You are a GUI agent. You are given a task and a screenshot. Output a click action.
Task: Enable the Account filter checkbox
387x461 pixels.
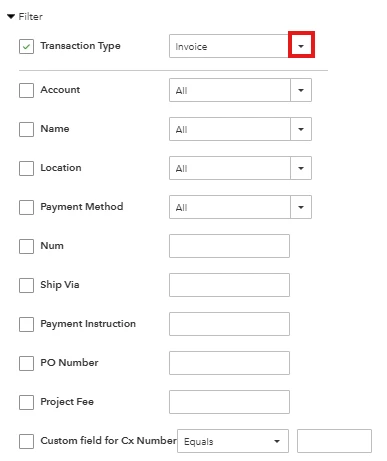(x=26, y=90)
